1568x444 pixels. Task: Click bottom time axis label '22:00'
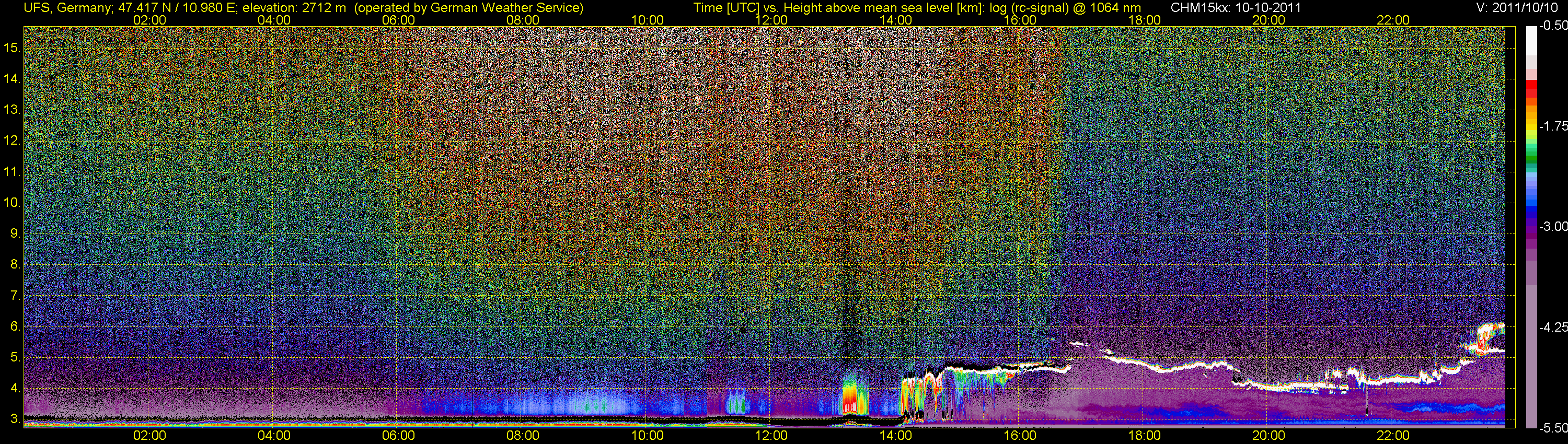coord(1393,436)
